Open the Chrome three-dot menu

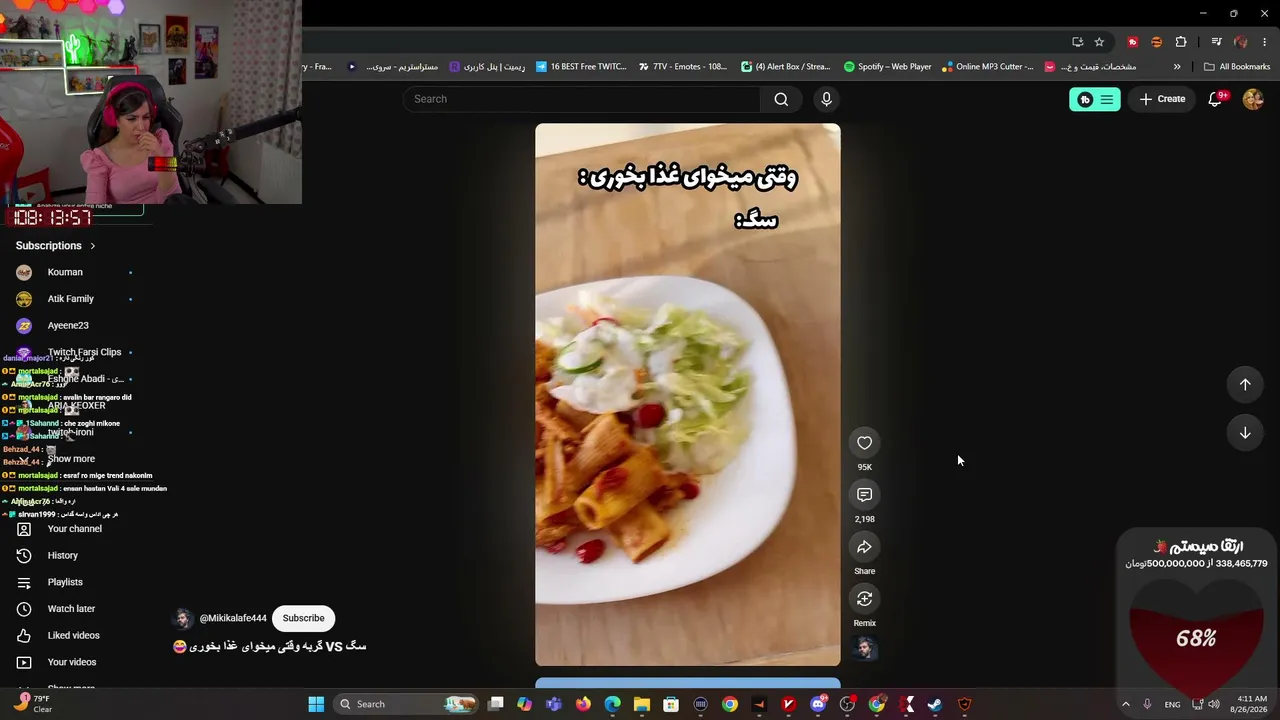coord(1265,42)
